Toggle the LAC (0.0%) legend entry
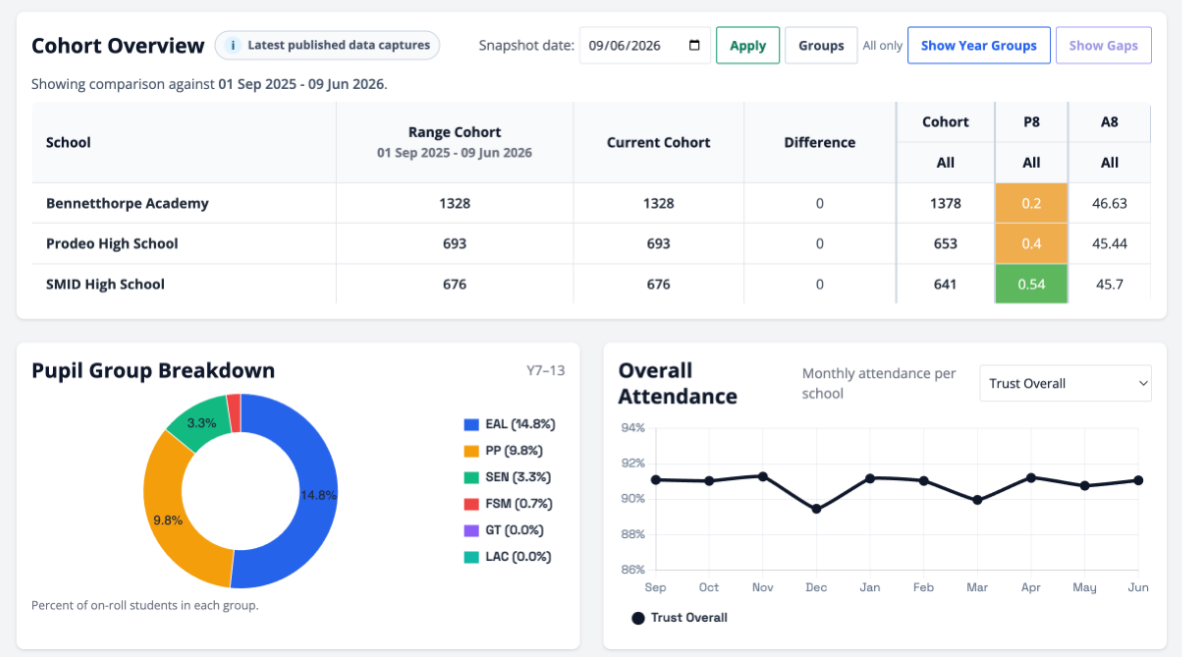1182x658 pixels. [507, 556]
